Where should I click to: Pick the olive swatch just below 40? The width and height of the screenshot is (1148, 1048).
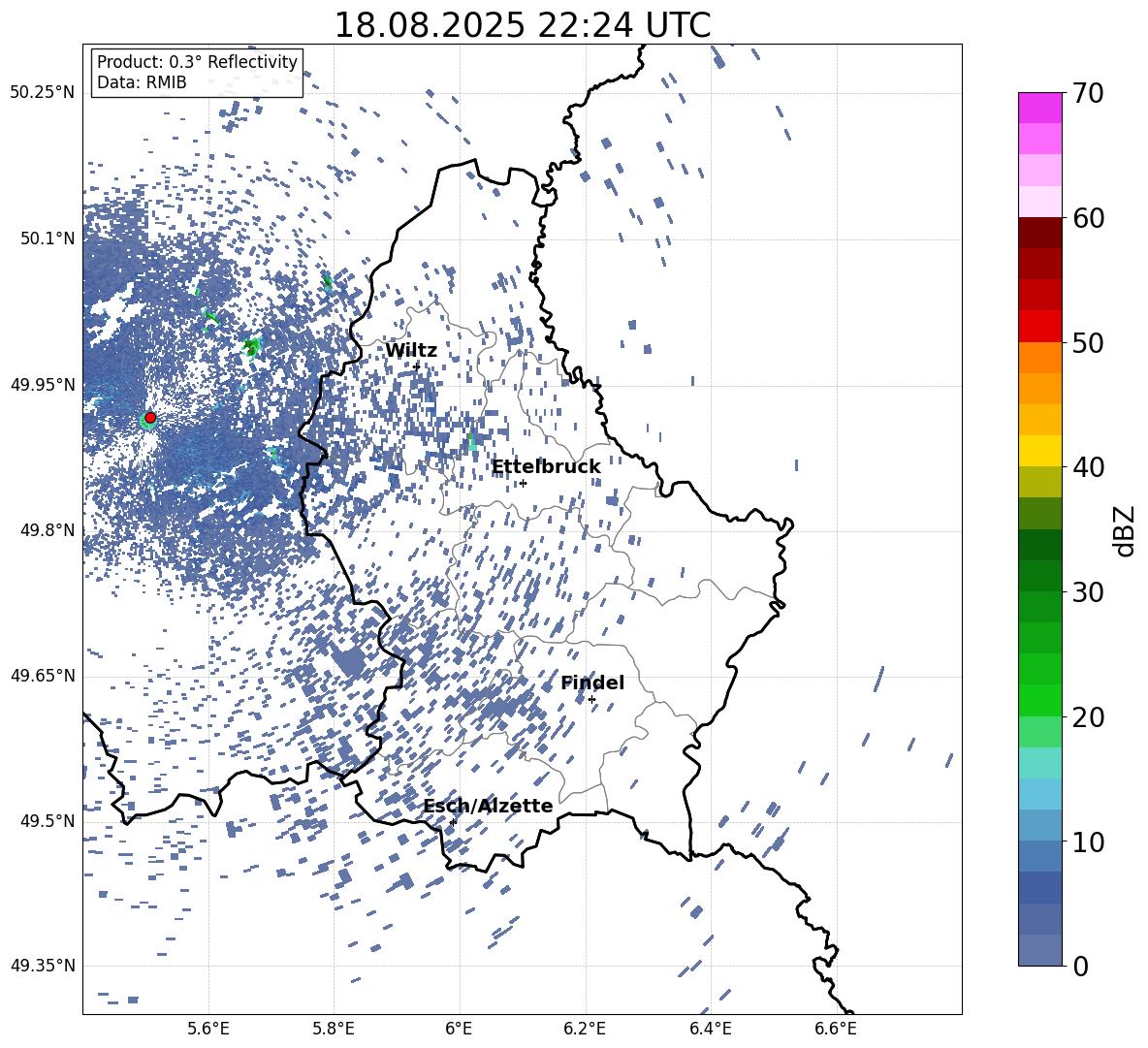coord(1039,482)
